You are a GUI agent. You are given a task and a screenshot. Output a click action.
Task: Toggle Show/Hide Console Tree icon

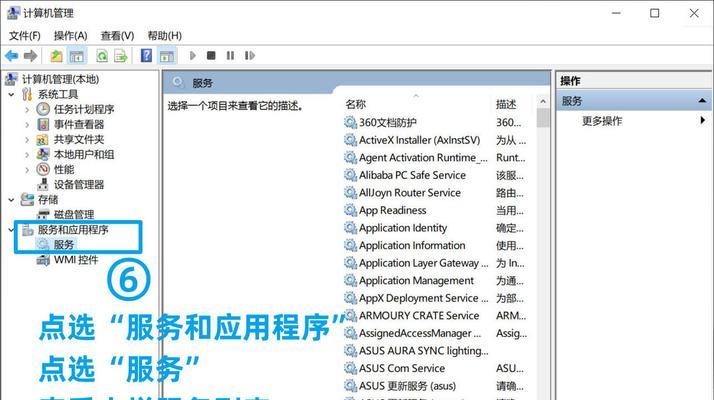pos(76,56)
